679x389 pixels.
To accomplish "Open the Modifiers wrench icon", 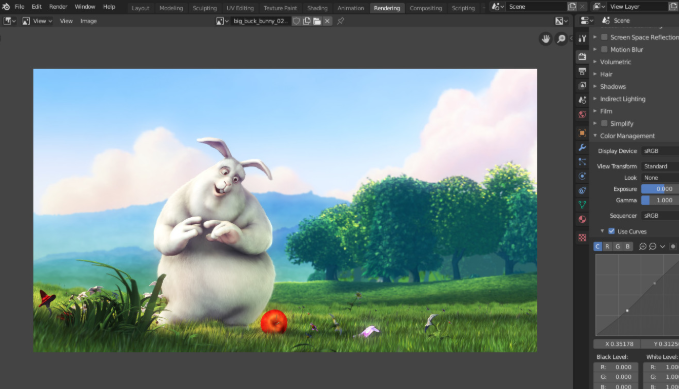I will (582, 147).
